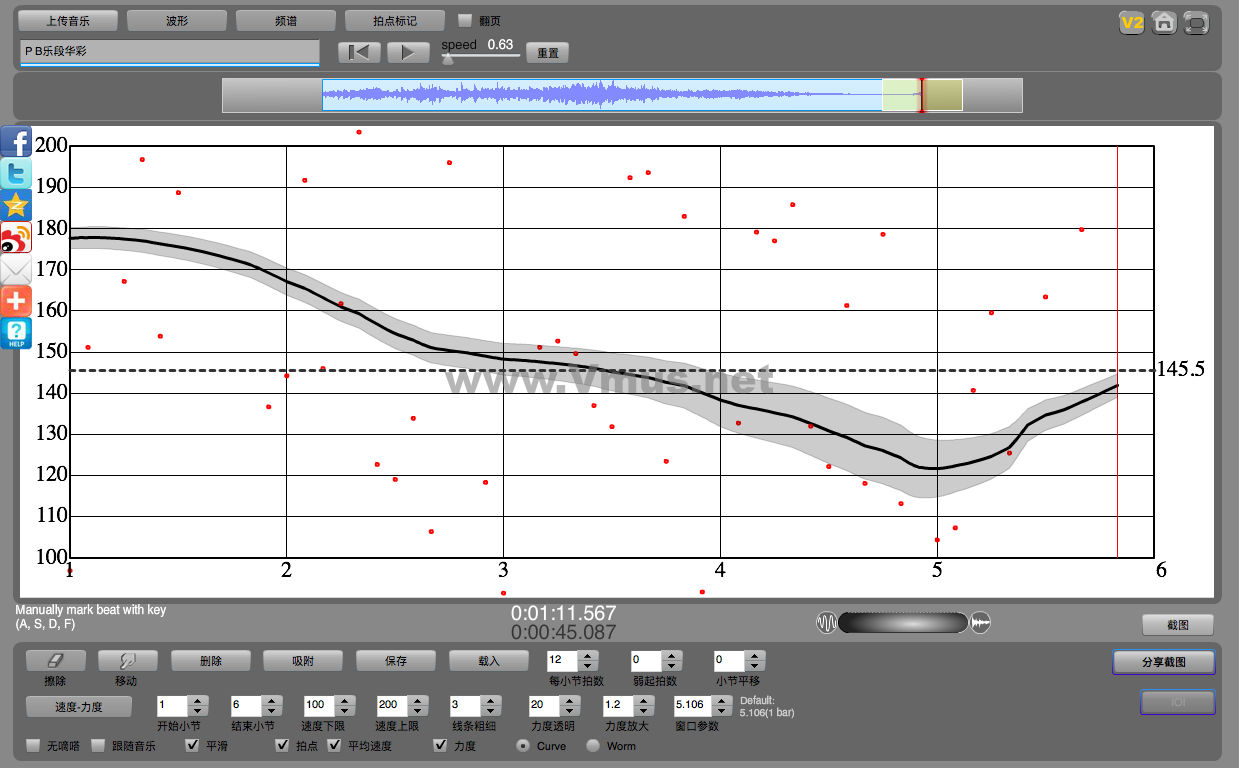The height and width of the screenshot is (768, 1239).
Task: Increase the 速度上限 stepper value
Action: click(418, 699)
